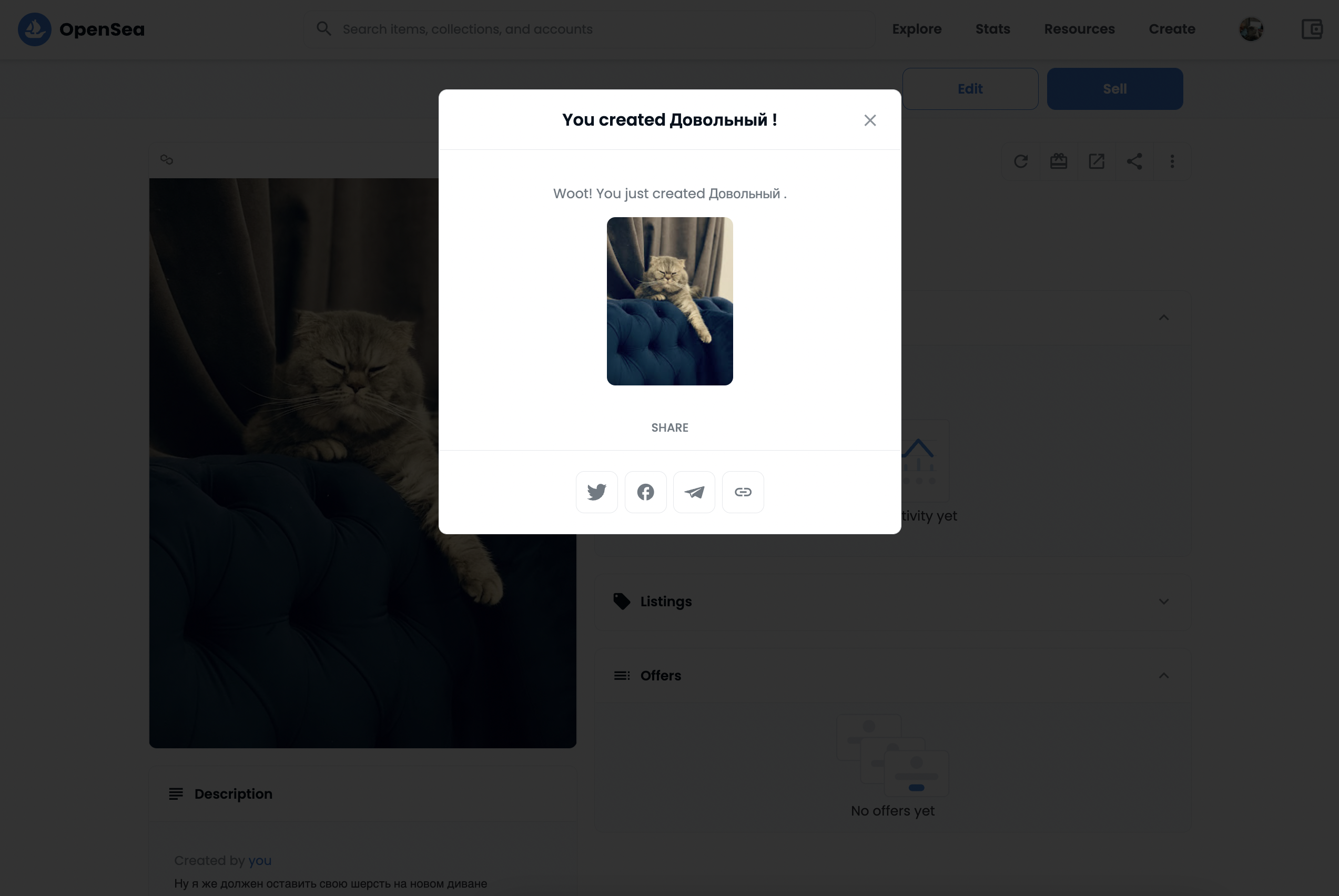
Task: Collapse the Offers section
Action: click(1163, 676)
